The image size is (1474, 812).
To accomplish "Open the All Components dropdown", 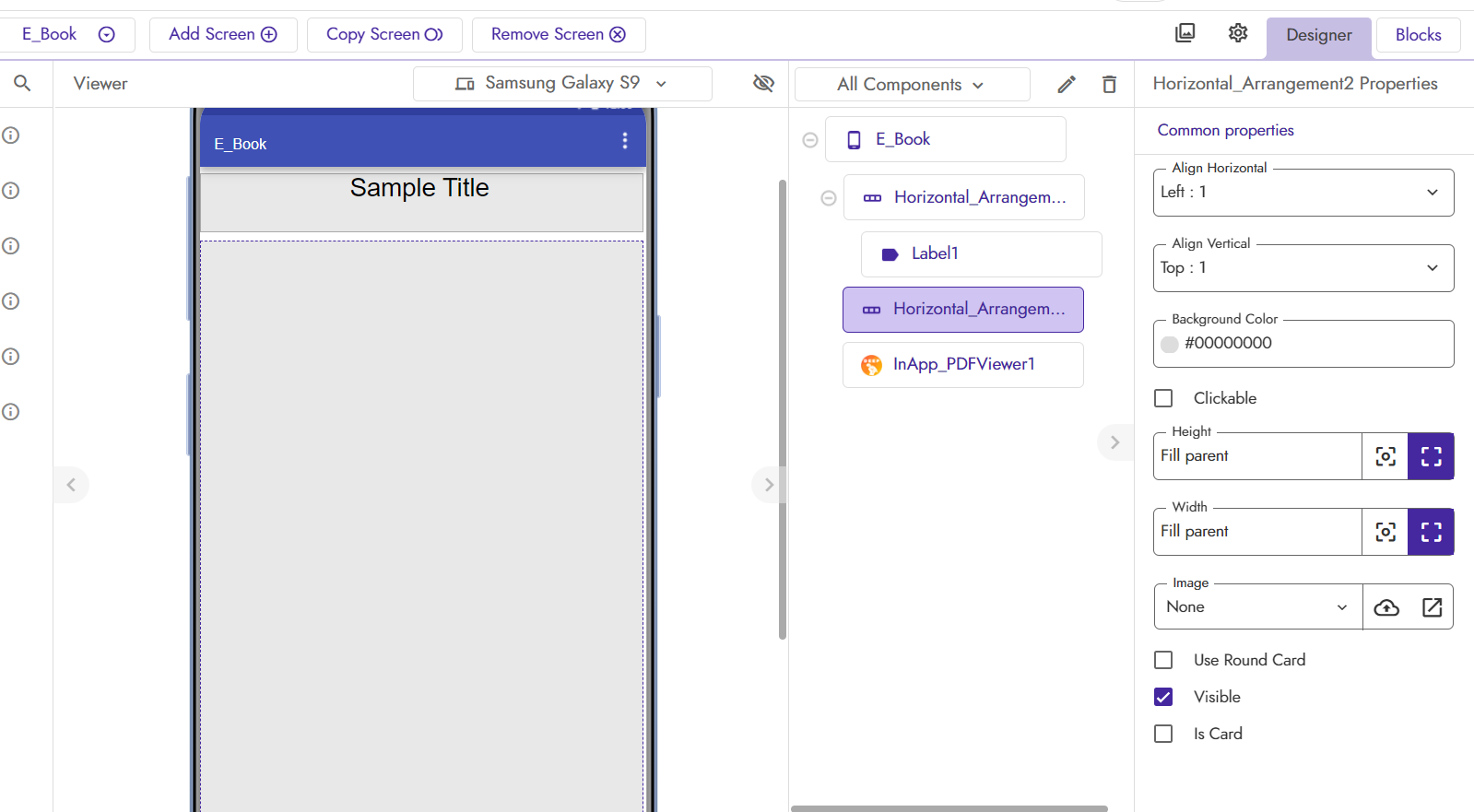I will [x=912, y=85].
